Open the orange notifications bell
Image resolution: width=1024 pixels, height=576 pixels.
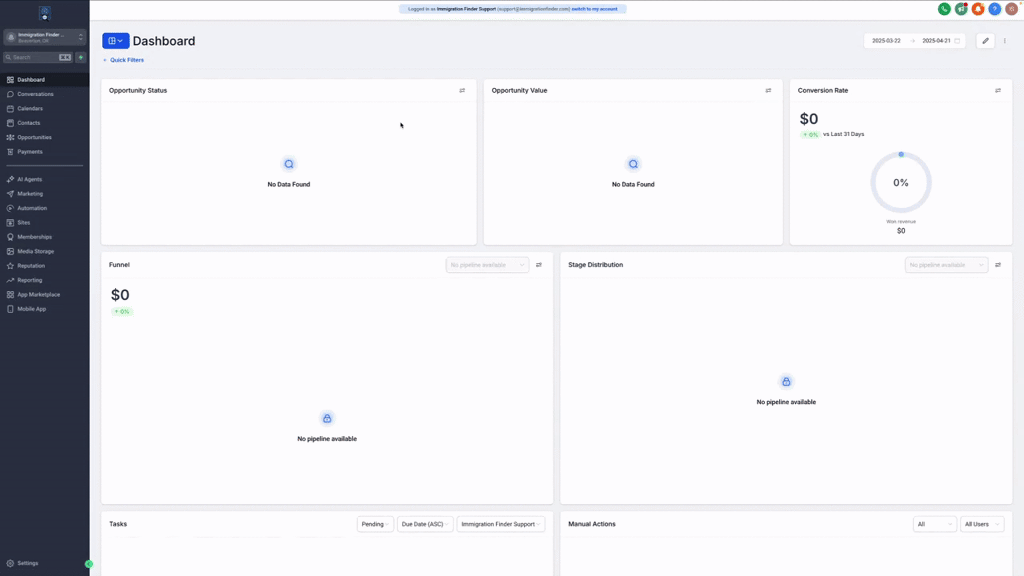pos(978,9)
